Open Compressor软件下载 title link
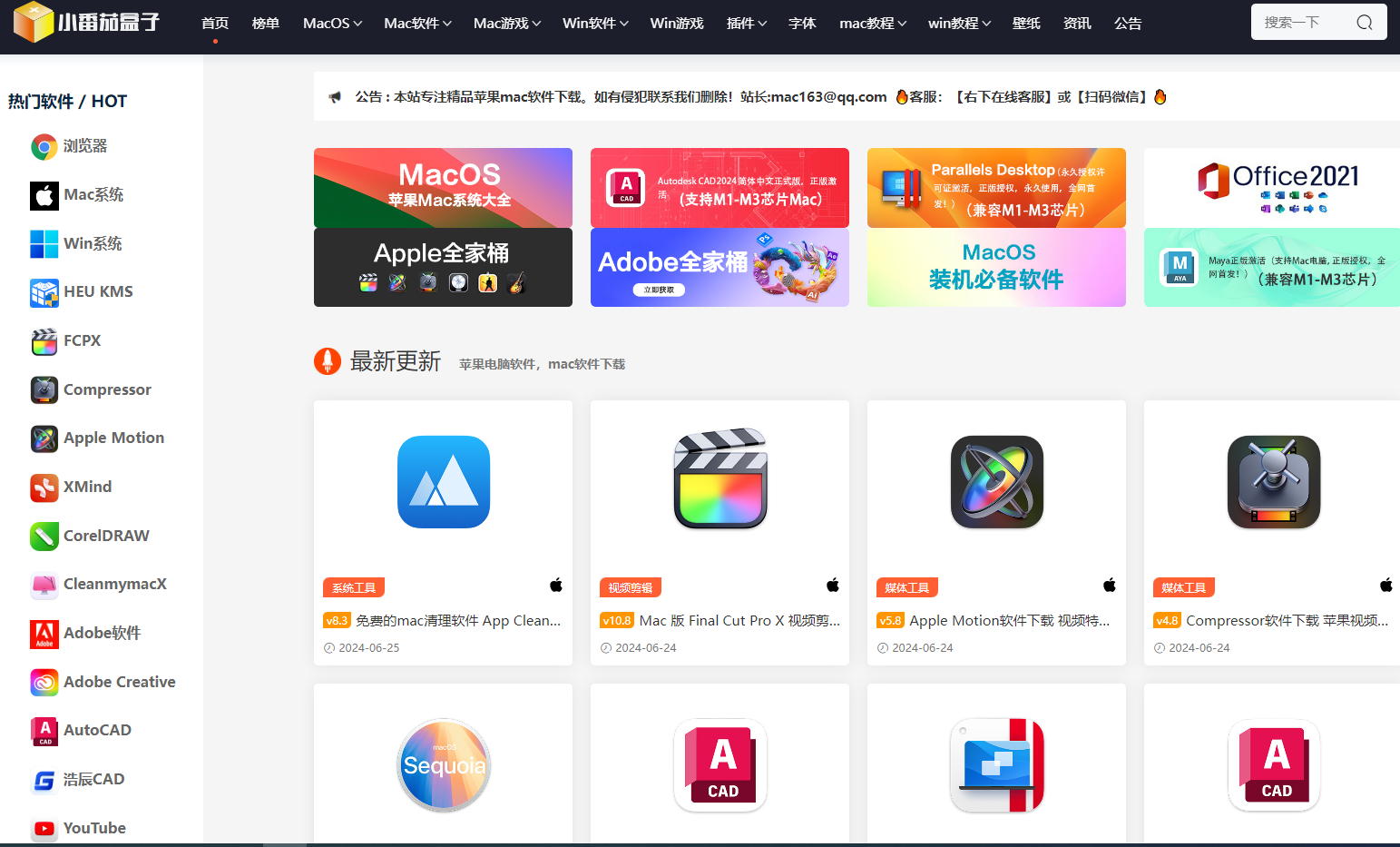The image size is (1400, 847). [1287, 621]
